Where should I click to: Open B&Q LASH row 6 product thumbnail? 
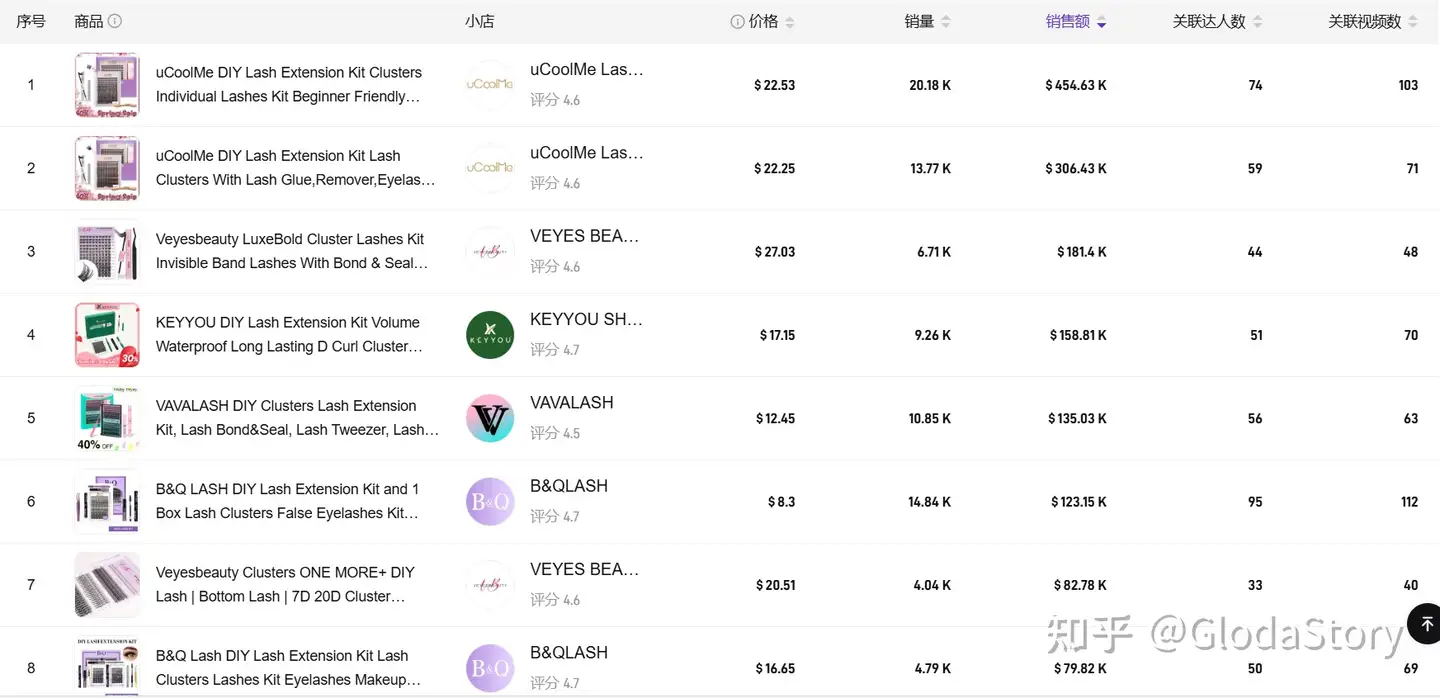(x=107, y=501)
